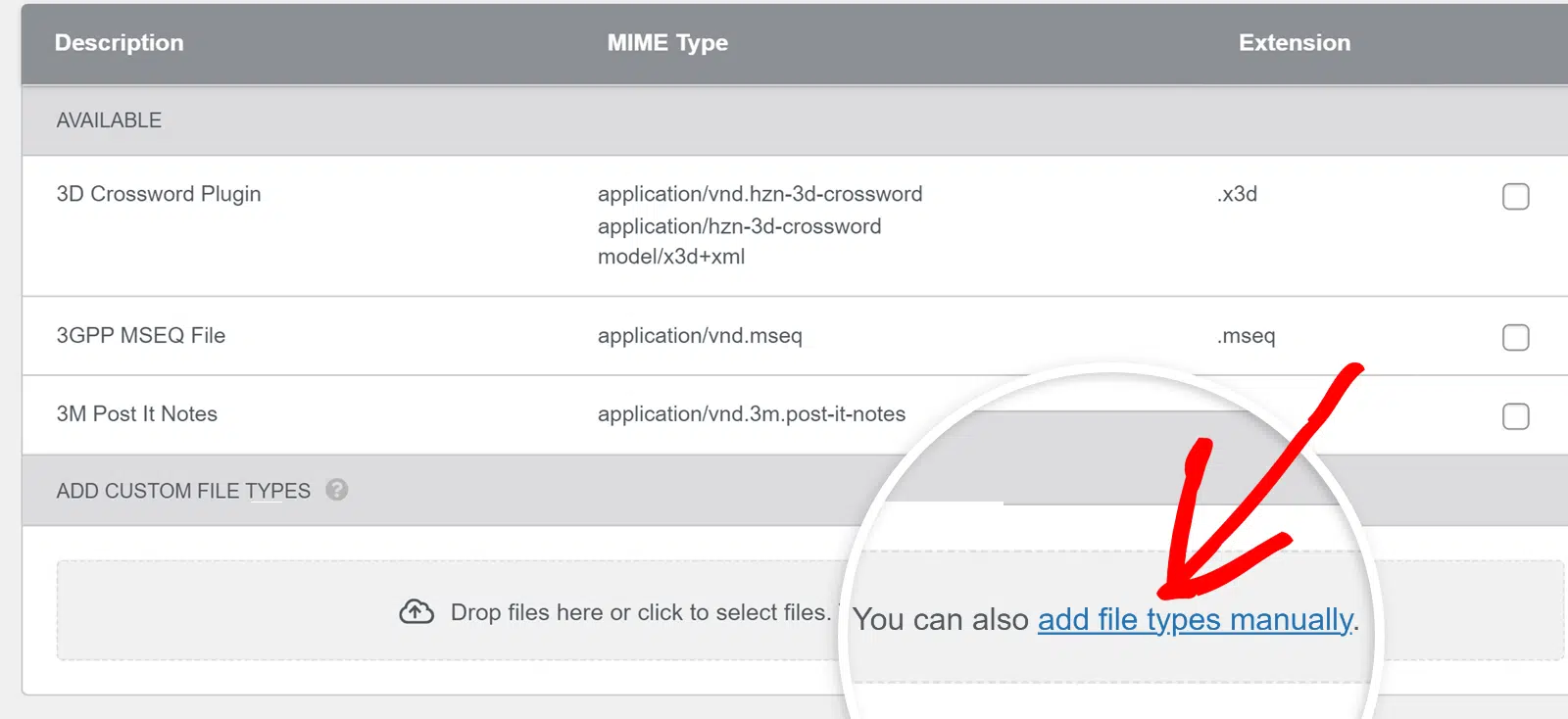This screenshot has width=1568, height=719.
Task: Click the application/vnd.hzn-3d-crossword MIME type
Action: [760, 194]
